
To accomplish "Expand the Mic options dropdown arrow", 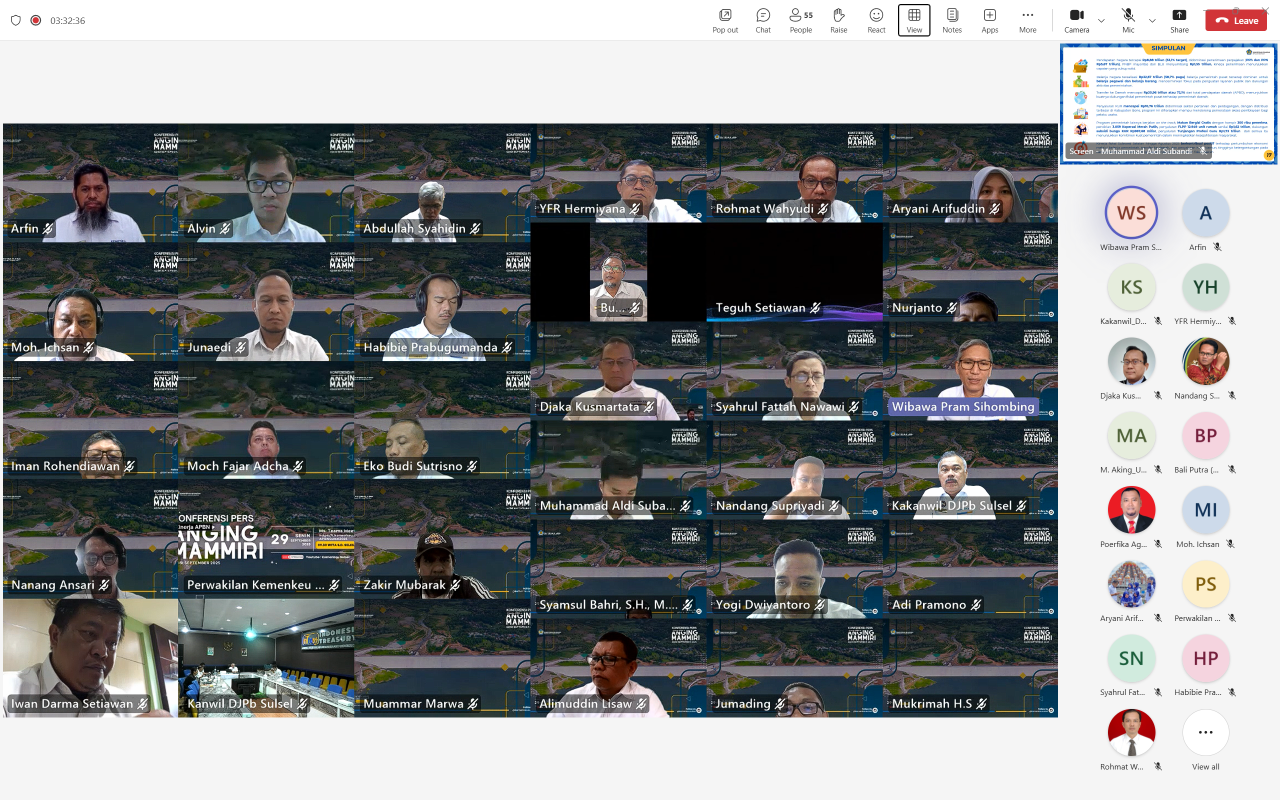I will click(x=1152, y=20).
